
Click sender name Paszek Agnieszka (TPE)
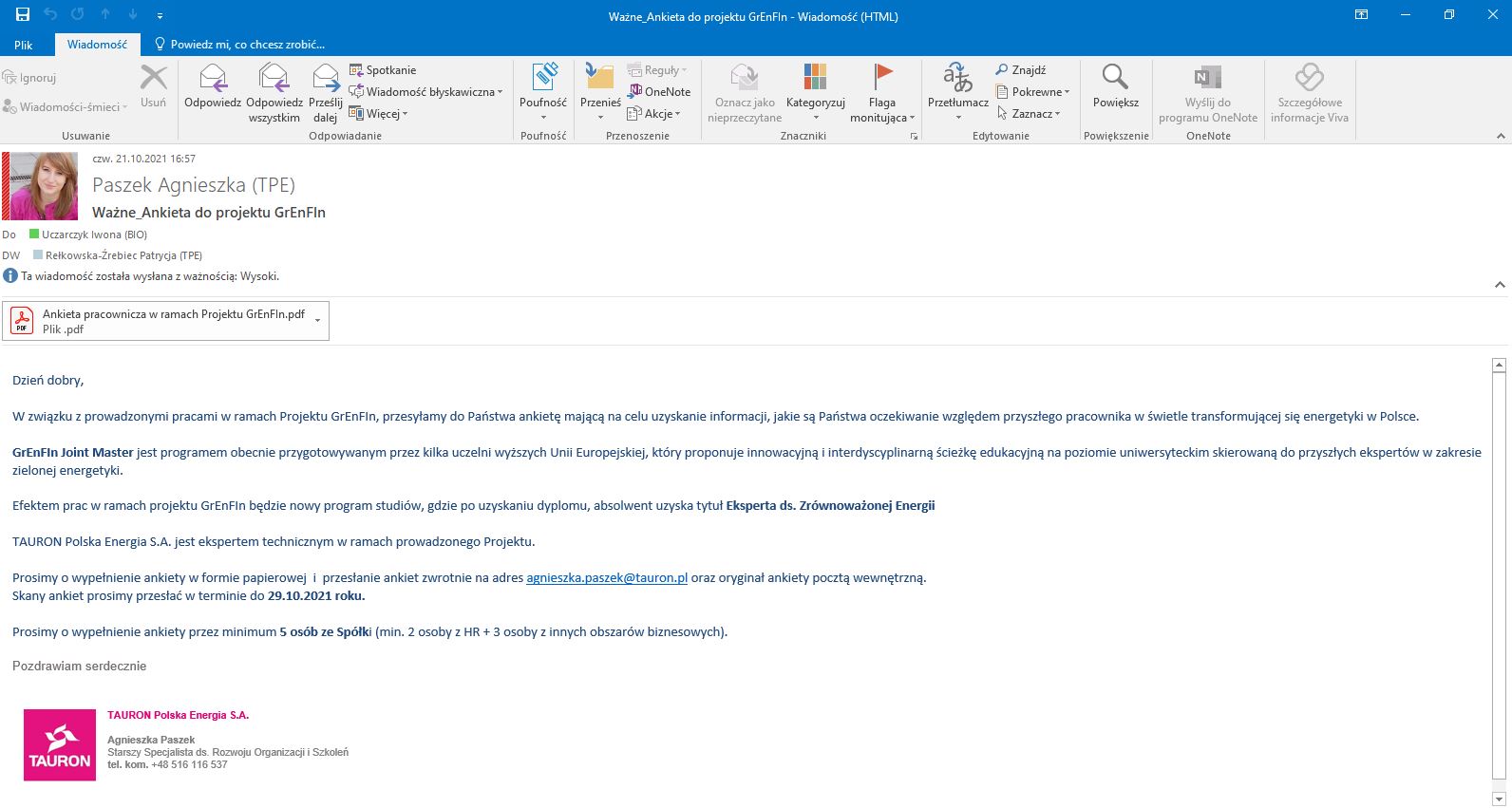pyautogui.click(x=194, y=185)
